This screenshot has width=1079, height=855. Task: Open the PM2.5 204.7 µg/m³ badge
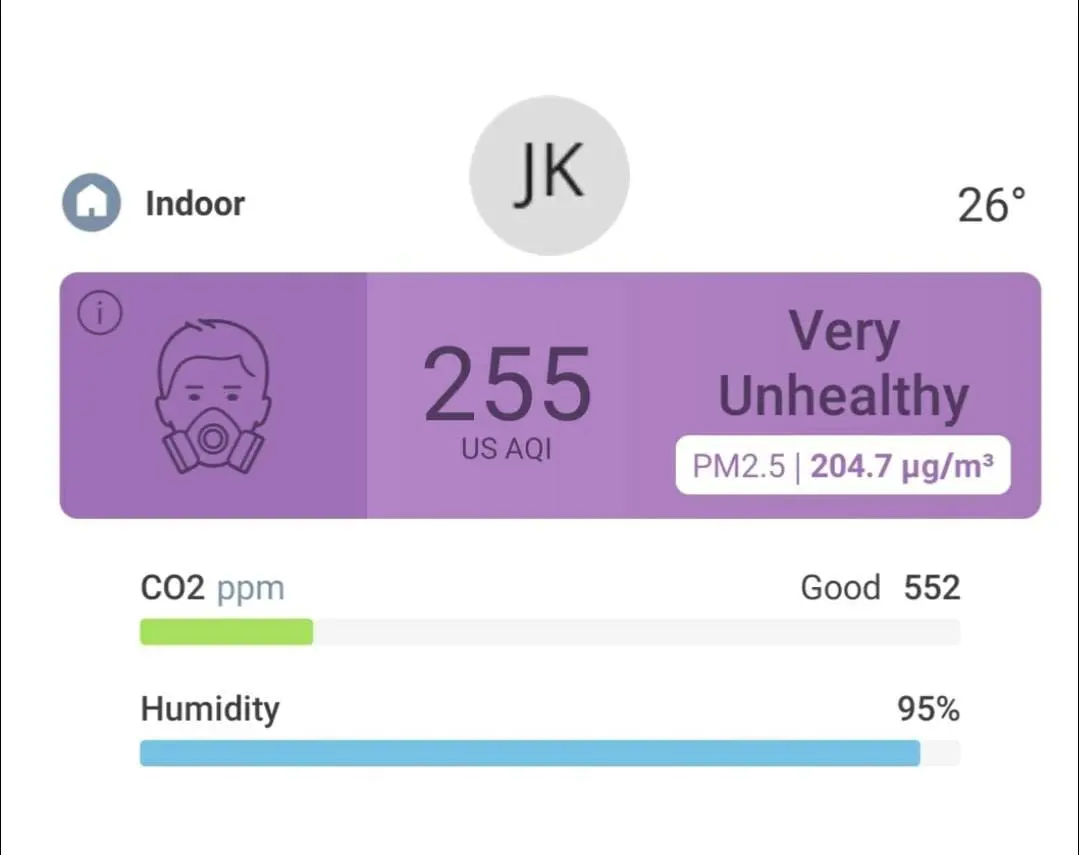coord(843,465)
